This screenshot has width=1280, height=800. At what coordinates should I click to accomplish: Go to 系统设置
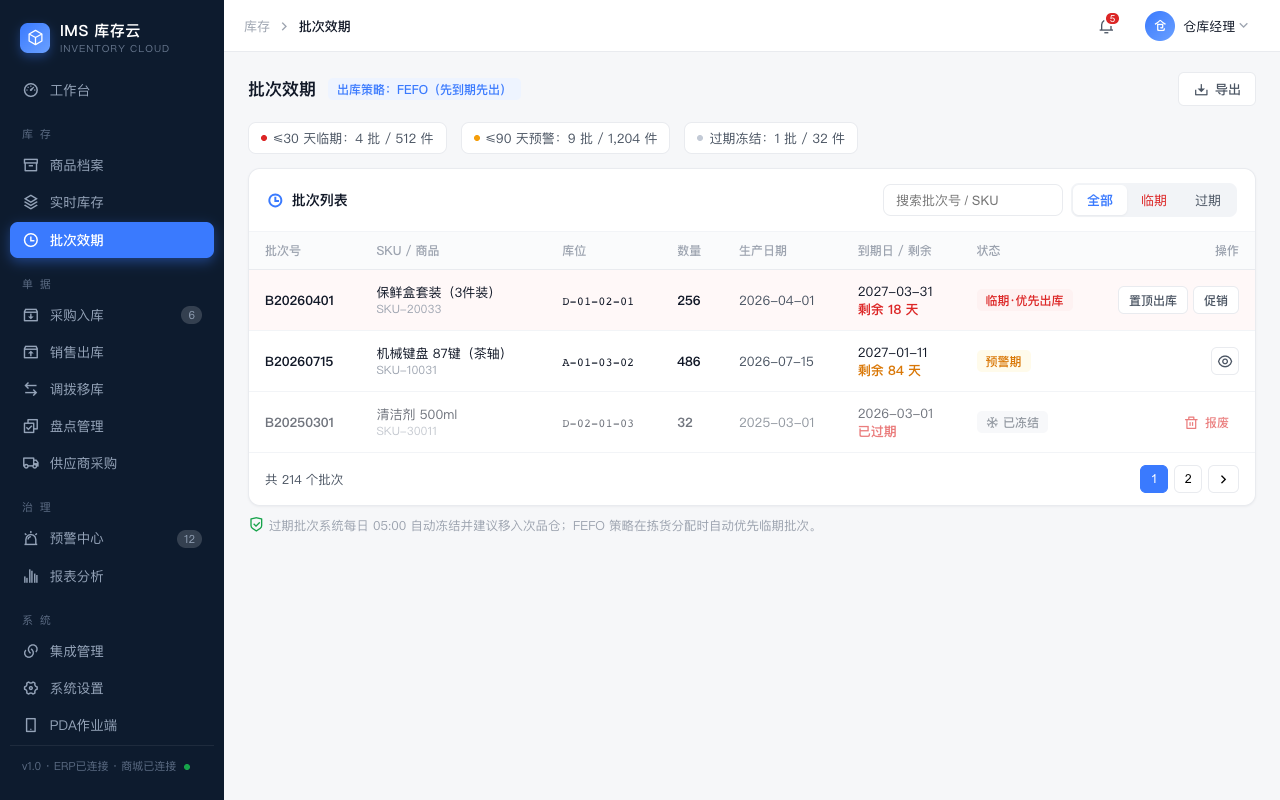(x=112, y=688)
